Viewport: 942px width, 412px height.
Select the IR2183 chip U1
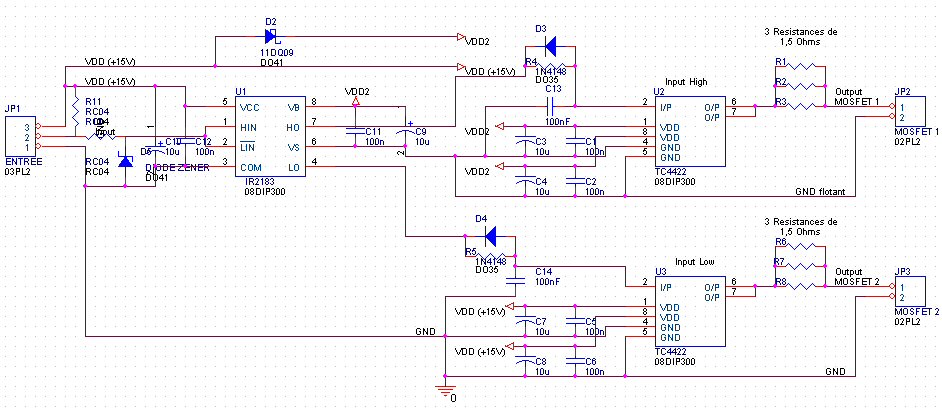coord(269,136)
